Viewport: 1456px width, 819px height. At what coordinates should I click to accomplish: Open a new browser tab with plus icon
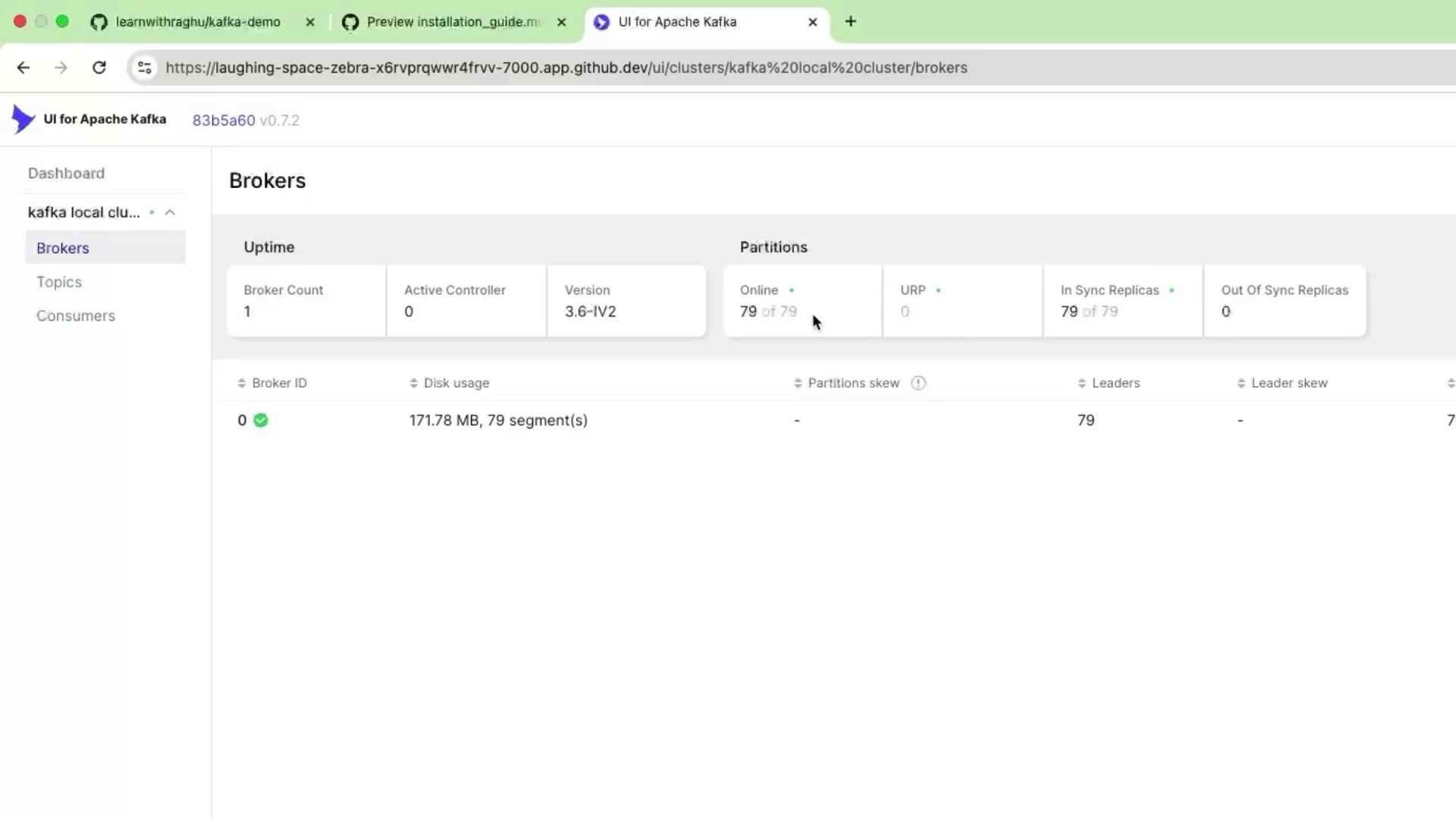tap(851, 22)
